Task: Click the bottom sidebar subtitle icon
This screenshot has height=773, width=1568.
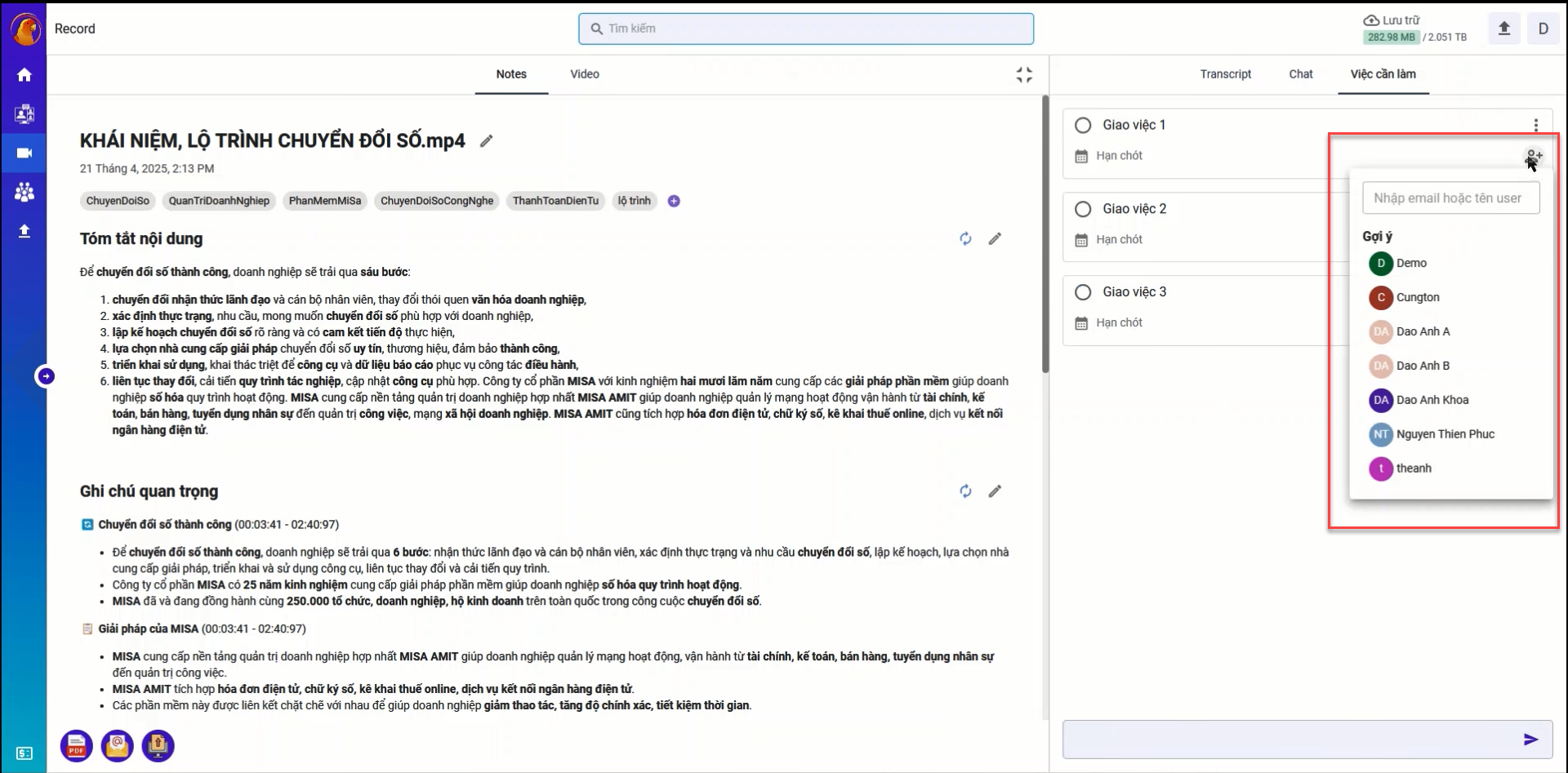Action: coord(24,753)
